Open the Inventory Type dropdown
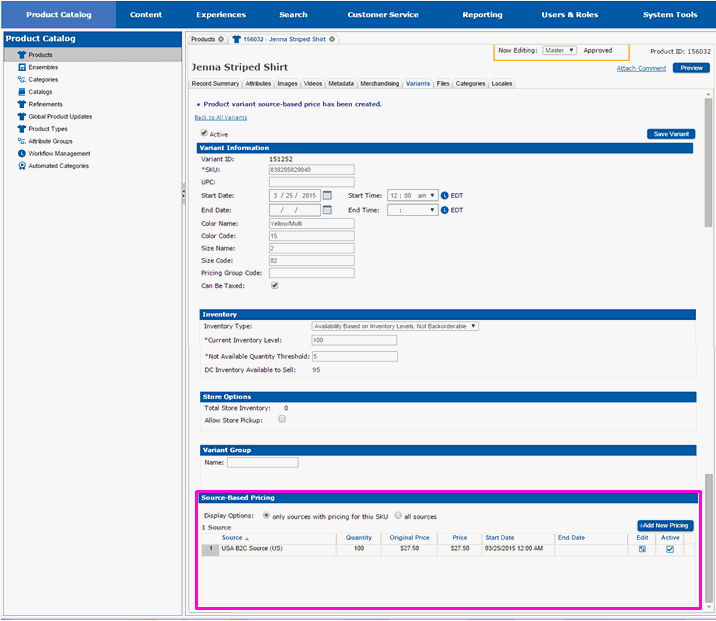Screen dimensions: 716x621 point(395,326)
